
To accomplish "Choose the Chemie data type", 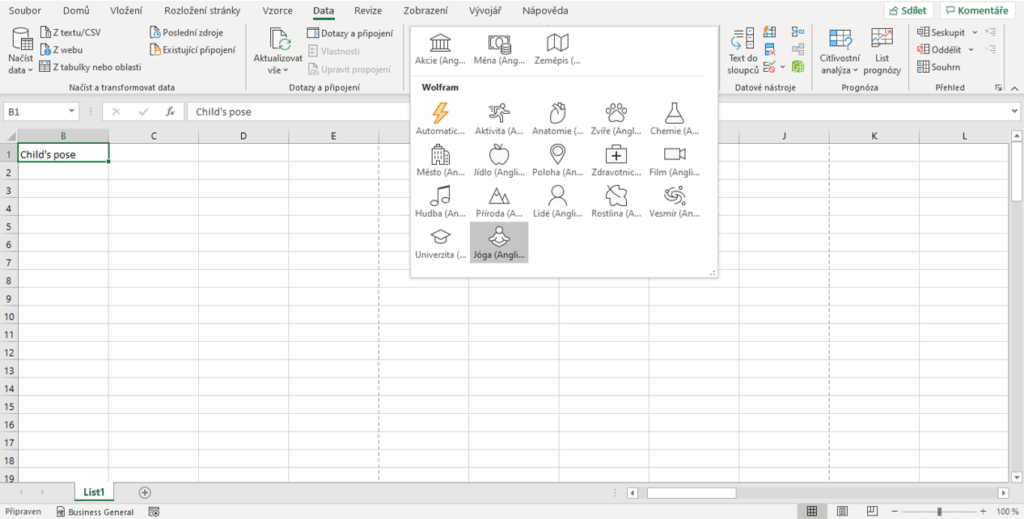I will click(x=675, y=119).
